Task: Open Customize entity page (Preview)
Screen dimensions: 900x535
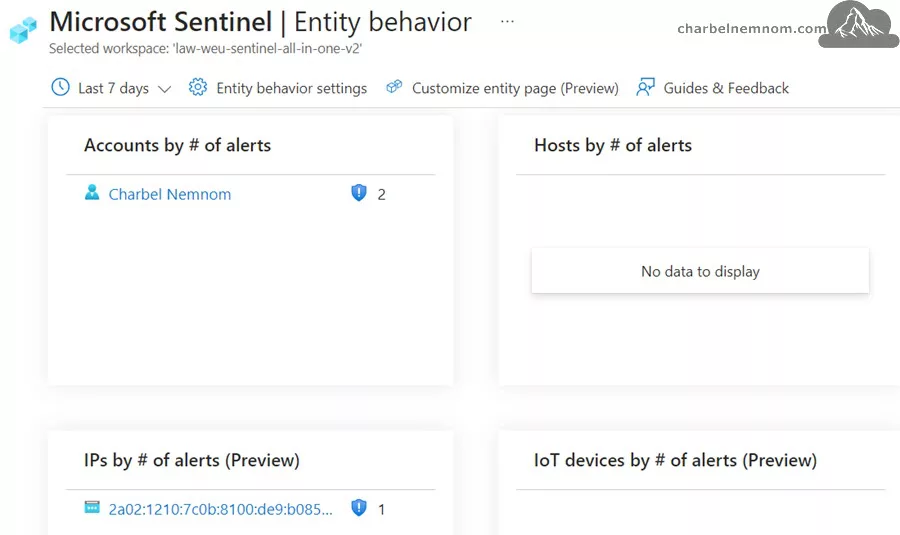Action: [x=515, y=88]
